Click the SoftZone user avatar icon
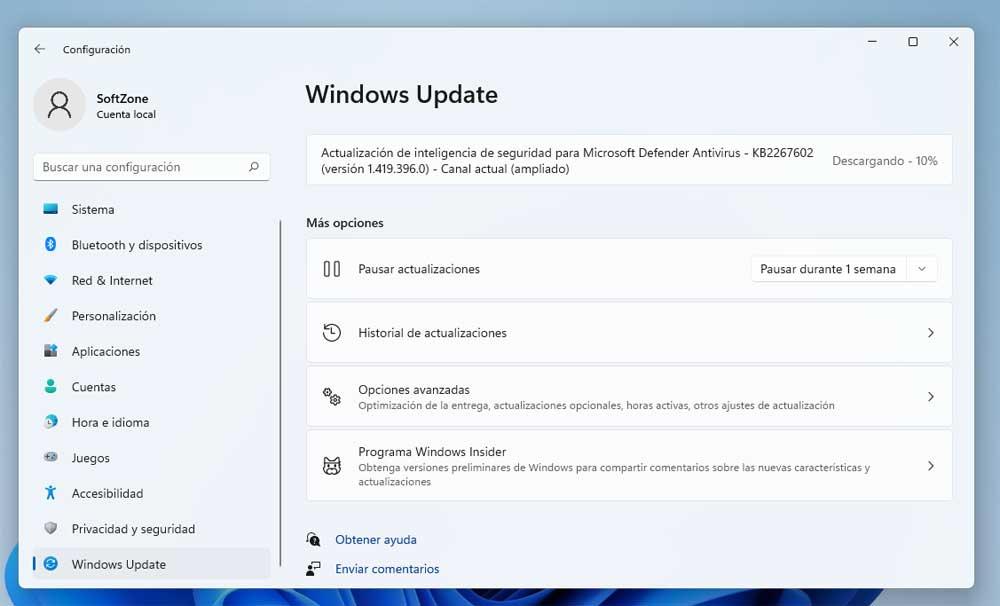 point(59,105)
